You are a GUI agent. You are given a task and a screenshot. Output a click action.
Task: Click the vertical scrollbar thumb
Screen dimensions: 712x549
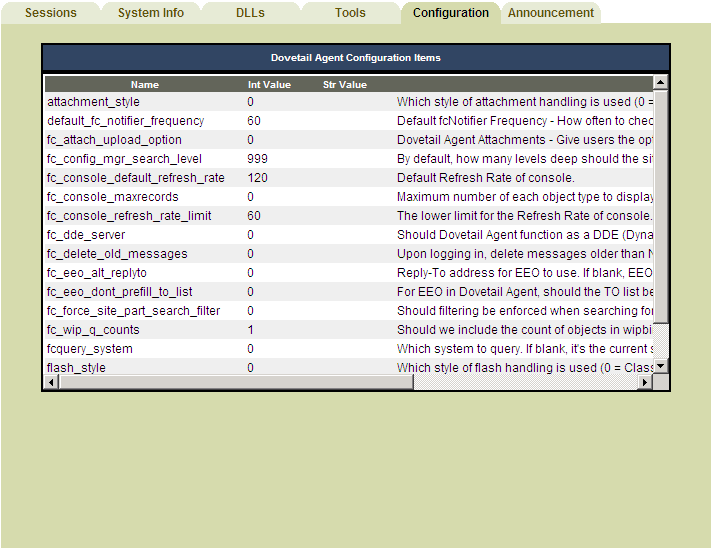tap(660, 207)
